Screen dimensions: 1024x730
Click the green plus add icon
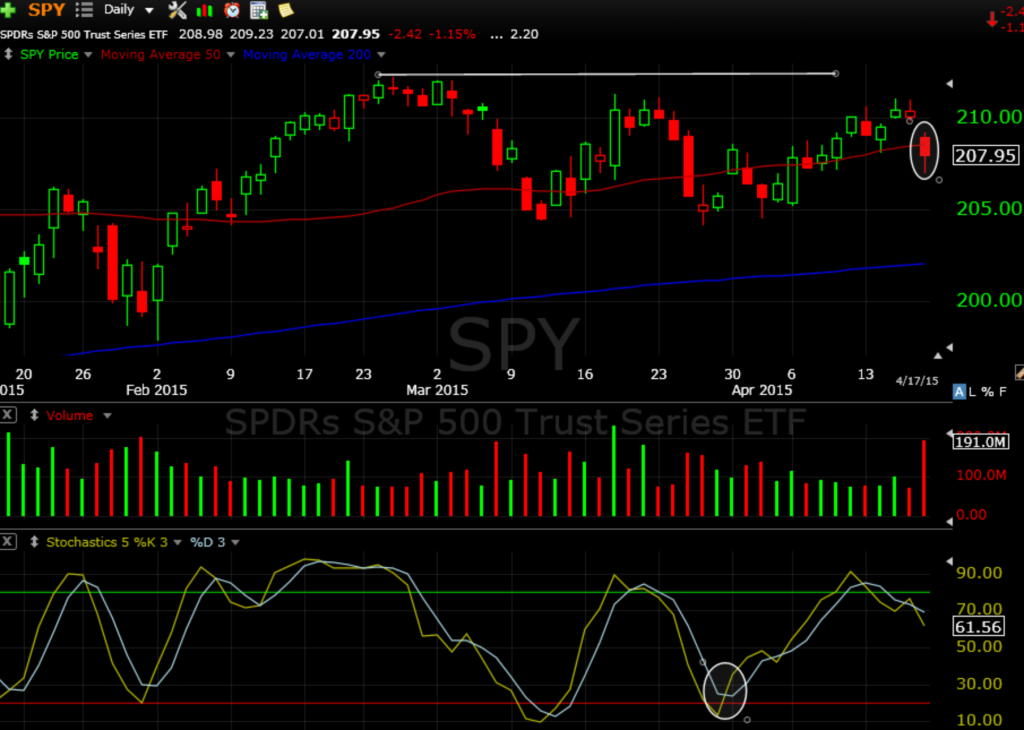point(8,10)
